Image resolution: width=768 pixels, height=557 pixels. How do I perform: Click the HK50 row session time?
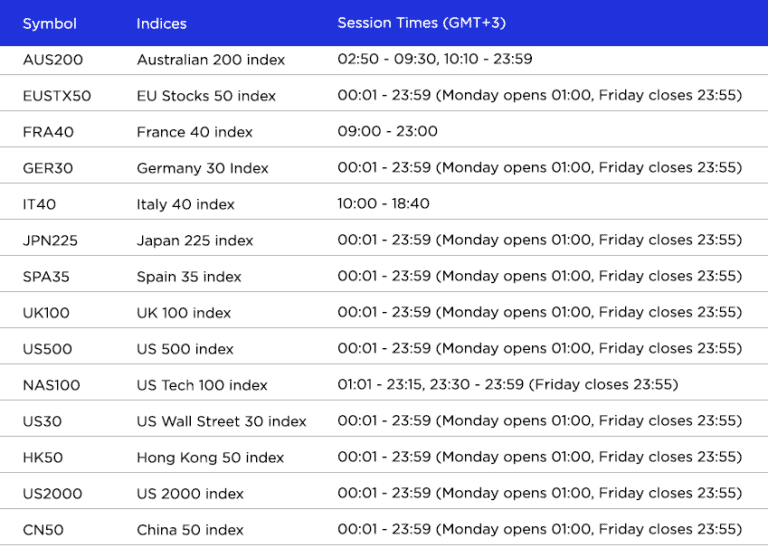539,457
